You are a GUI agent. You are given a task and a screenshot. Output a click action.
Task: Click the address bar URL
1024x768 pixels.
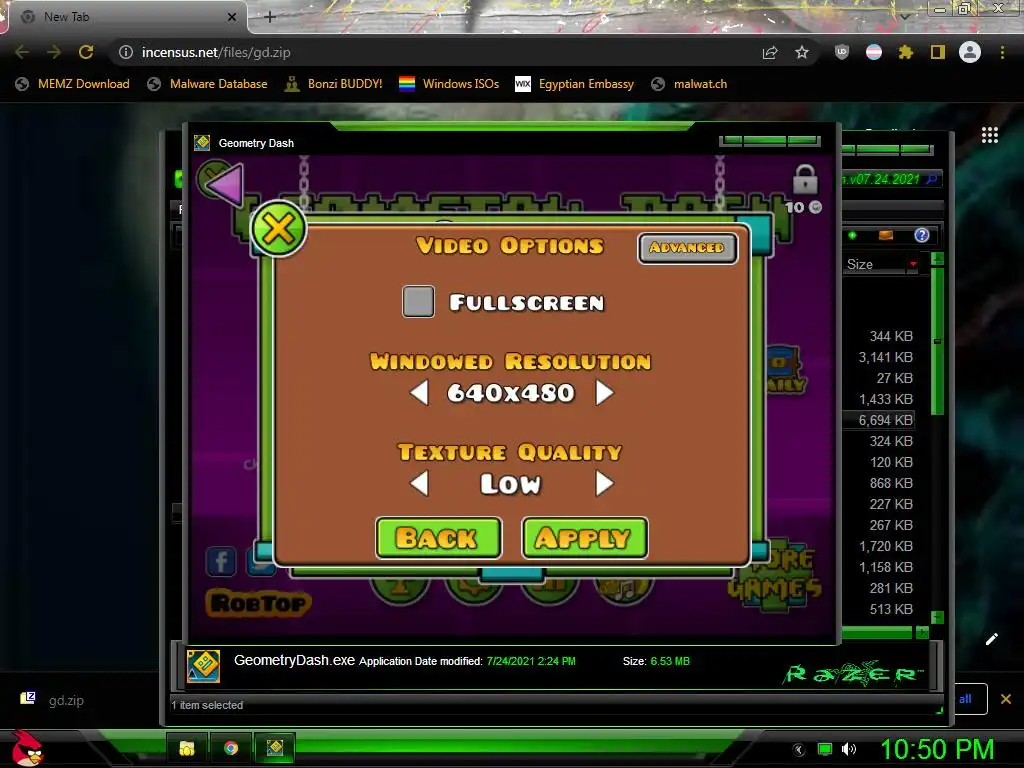tap(216, 52)
